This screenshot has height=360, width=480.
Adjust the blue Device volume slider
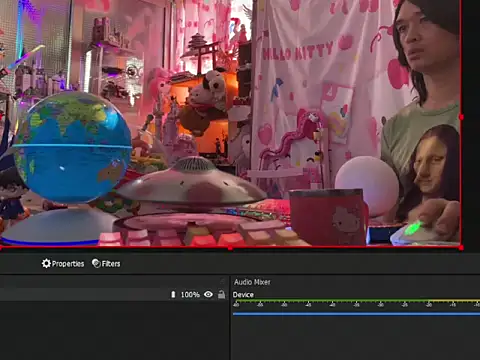[x=356, y=314]
